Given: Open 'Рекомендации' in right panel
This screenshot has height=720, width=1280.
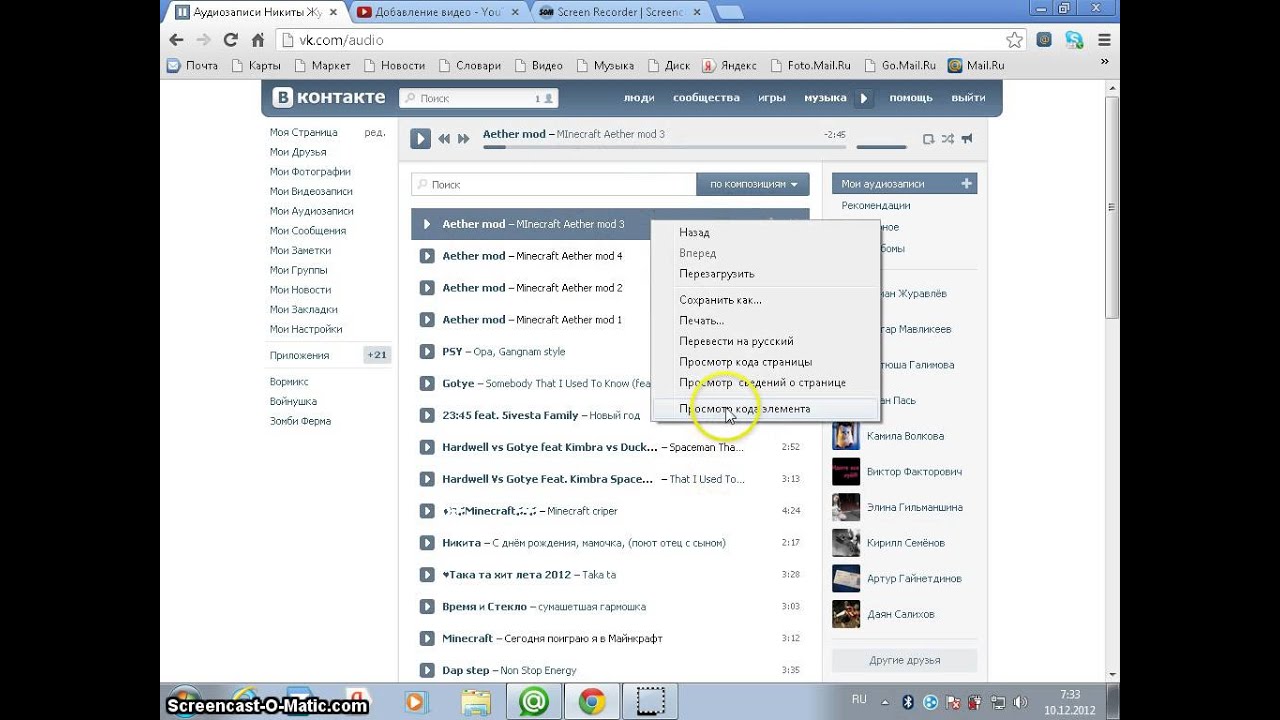Looking at the screenshot, I should [x=876, y=205].
